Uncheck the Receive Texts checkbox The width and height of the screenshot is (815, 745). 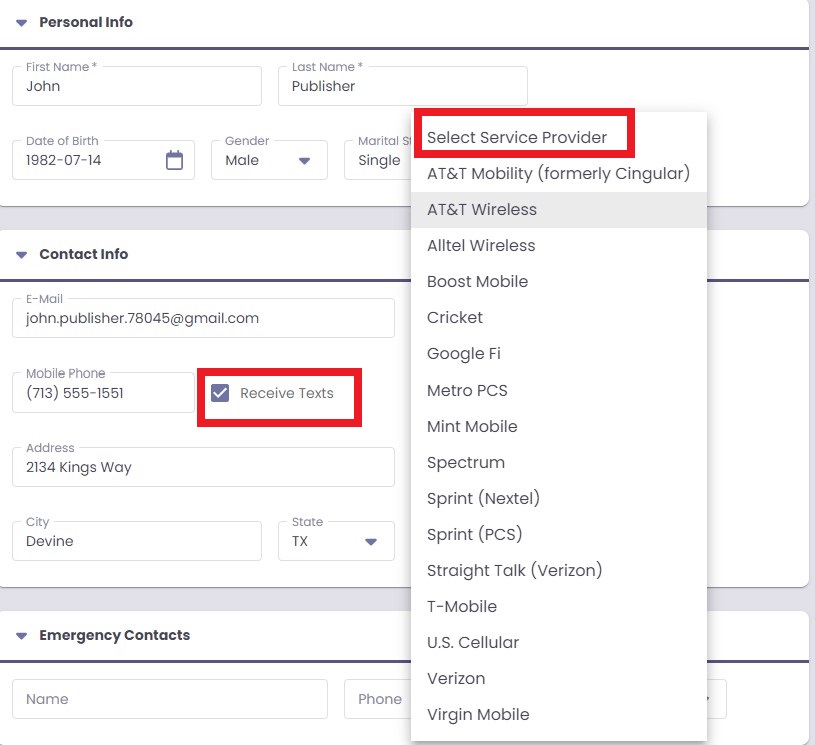220,393
